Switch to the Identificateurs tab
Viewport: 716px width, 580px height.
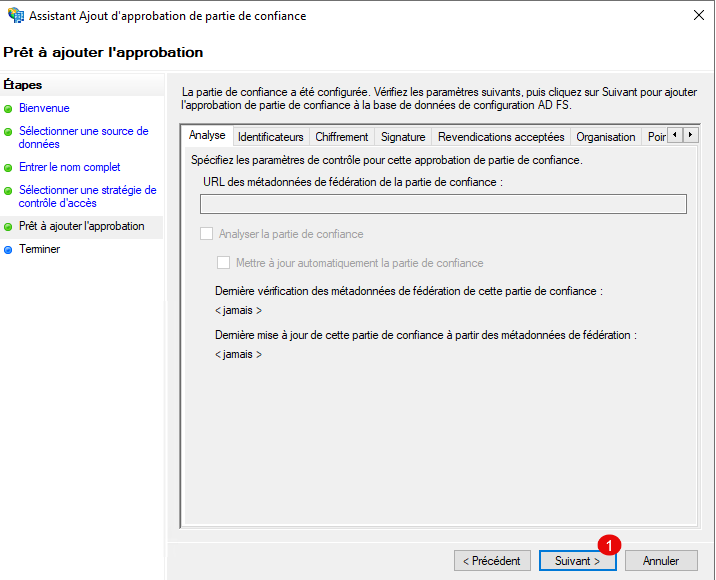270,137
